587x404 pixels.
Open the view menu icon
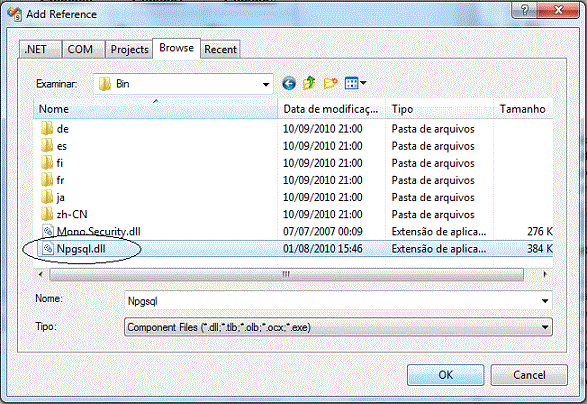click(x=355, y=83)
